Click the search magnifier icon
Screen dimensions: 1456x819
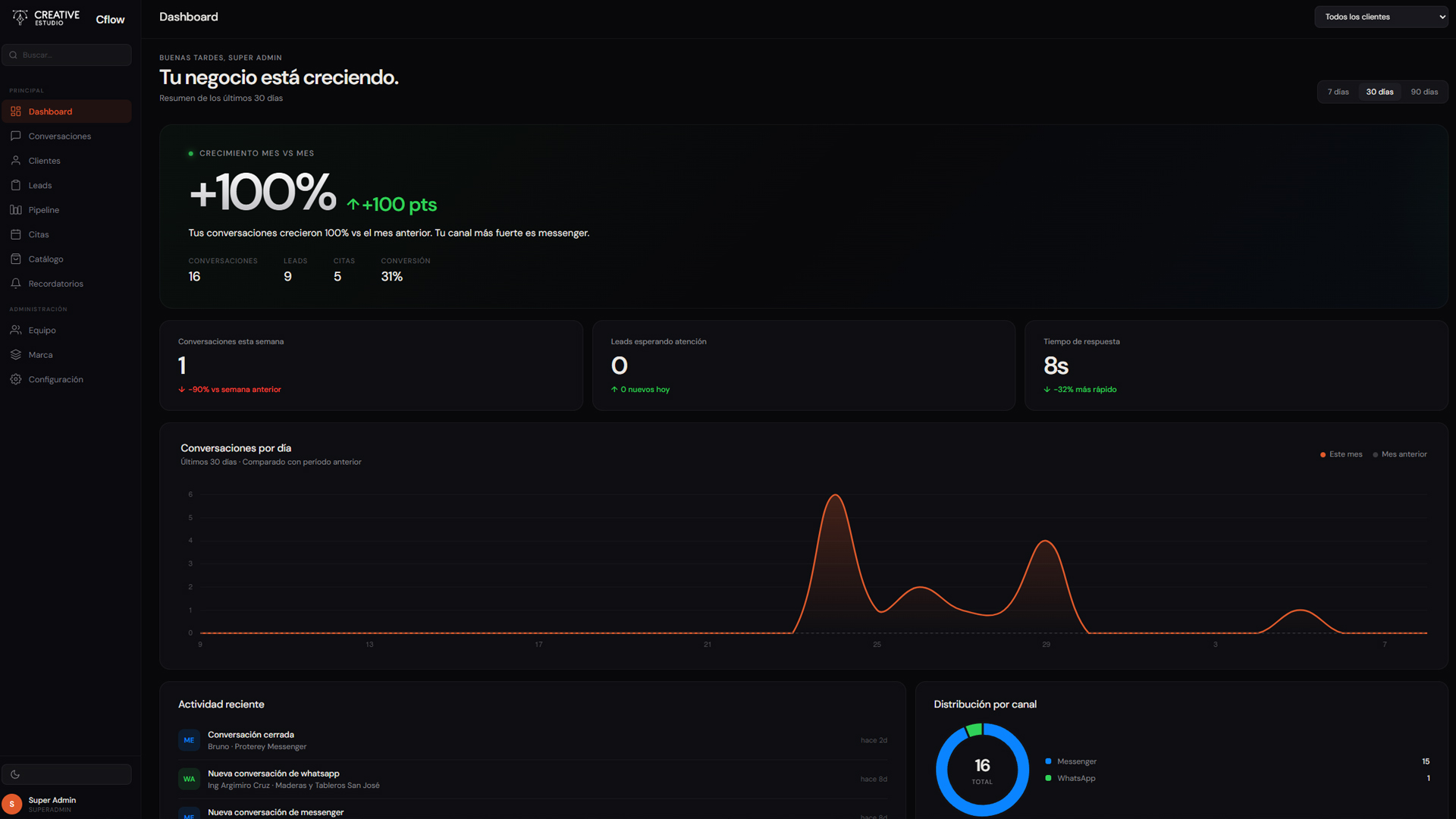coord(14,55)
